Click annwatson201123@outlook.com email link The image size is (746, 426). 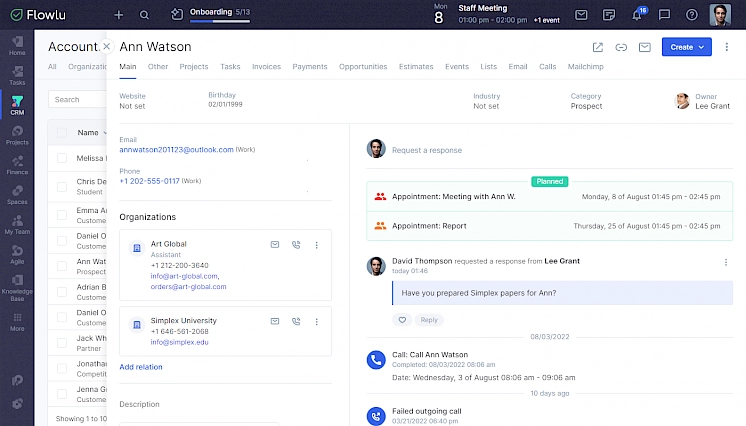pyautogui.click(x=176, y=149)
